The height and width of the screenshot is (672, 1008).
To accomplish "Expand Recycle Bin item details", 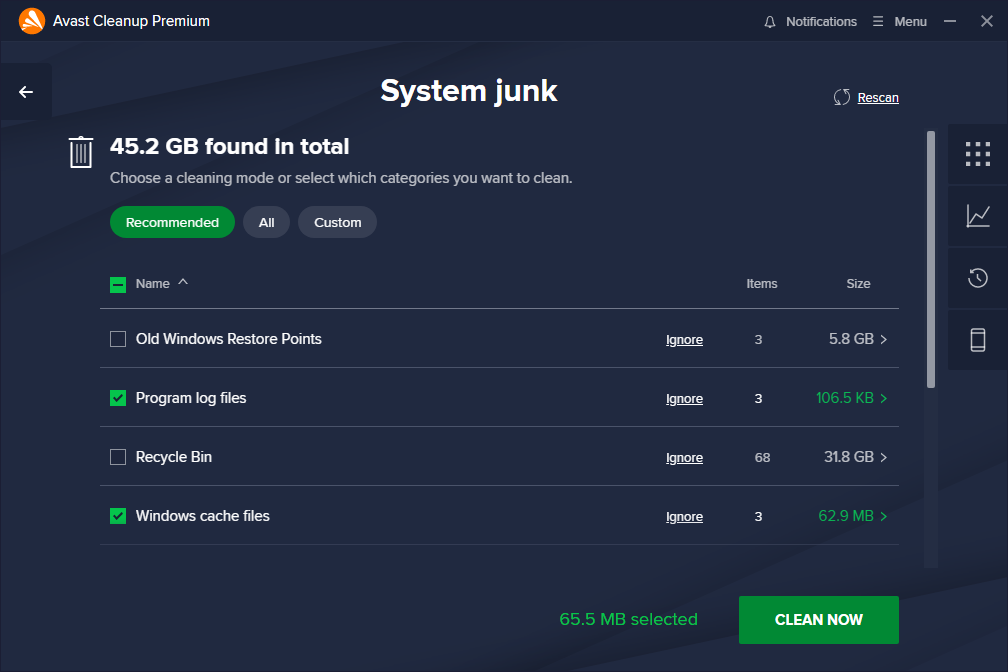I will [x=886, y=457].
